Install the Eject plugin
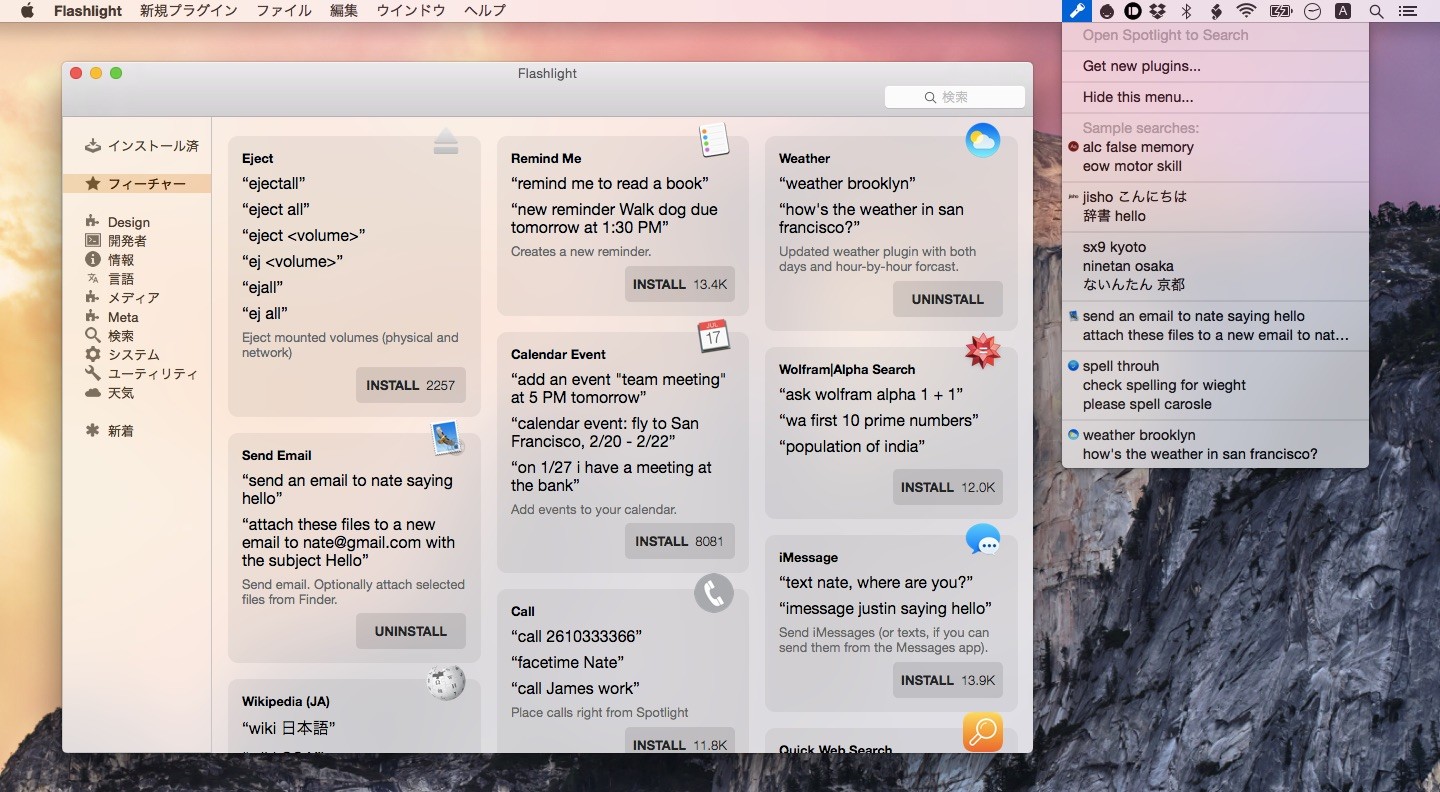Screen dimensions: 1440x792 410,385
